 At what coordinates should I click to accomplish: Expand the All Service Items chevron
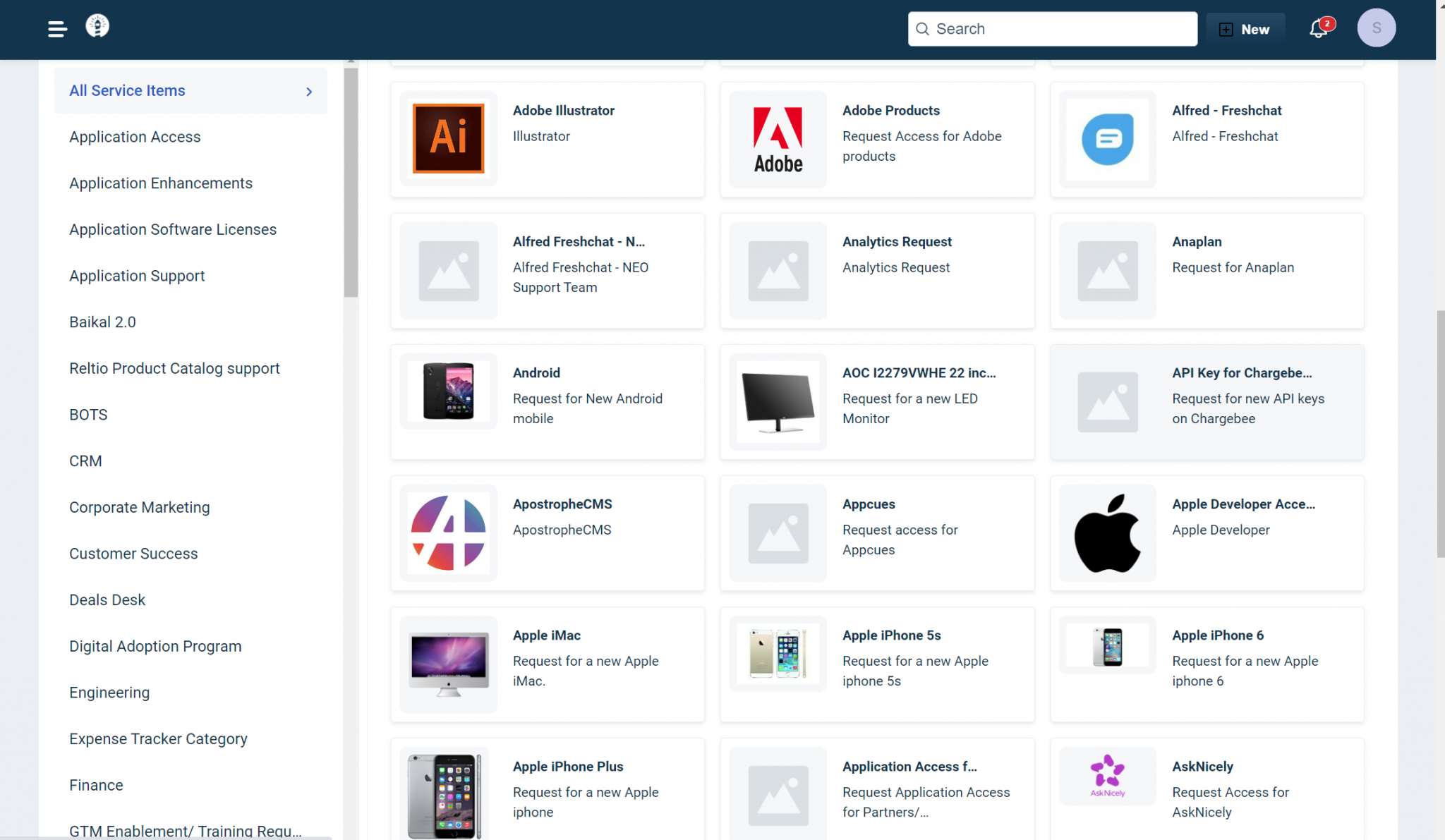(x=308, y=92)
